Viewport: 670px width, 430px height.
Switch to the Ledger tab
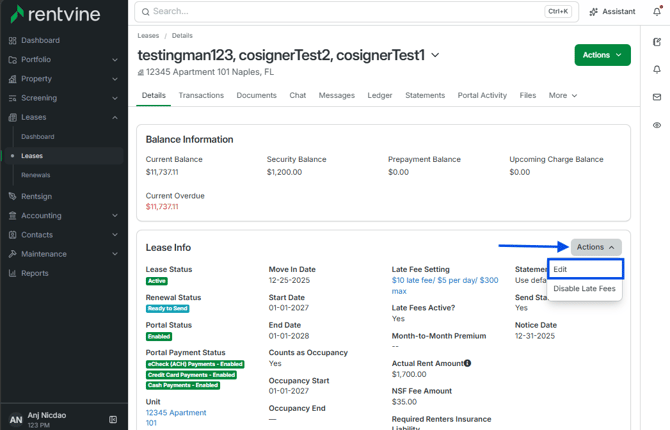point(380,95)
